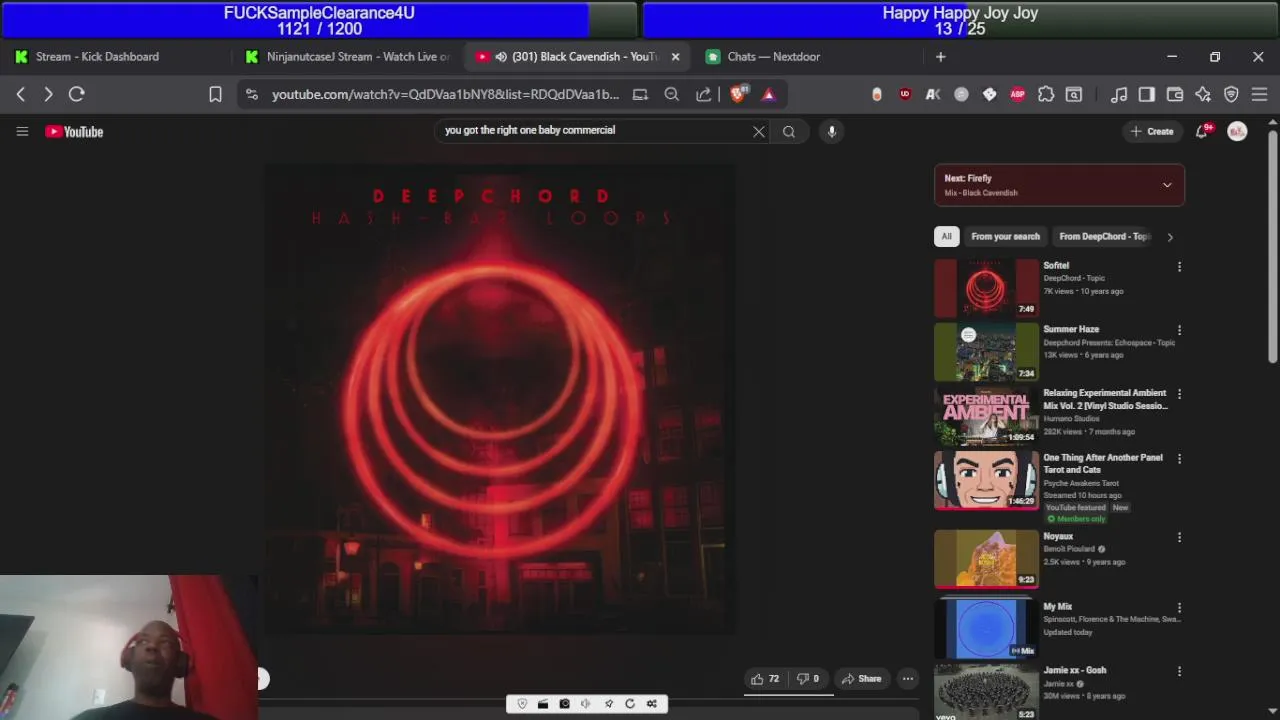Toggle the browser sidebar panel icon
Screen dimensions: 1280x720
(1147, 94)
